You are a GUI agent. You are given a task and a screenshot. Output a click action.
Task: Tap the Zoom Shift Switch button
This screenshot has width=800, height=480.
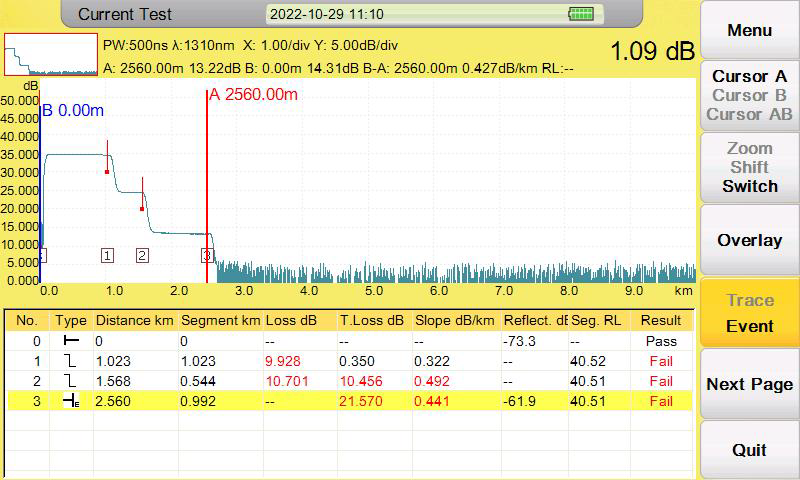point(749,167)
